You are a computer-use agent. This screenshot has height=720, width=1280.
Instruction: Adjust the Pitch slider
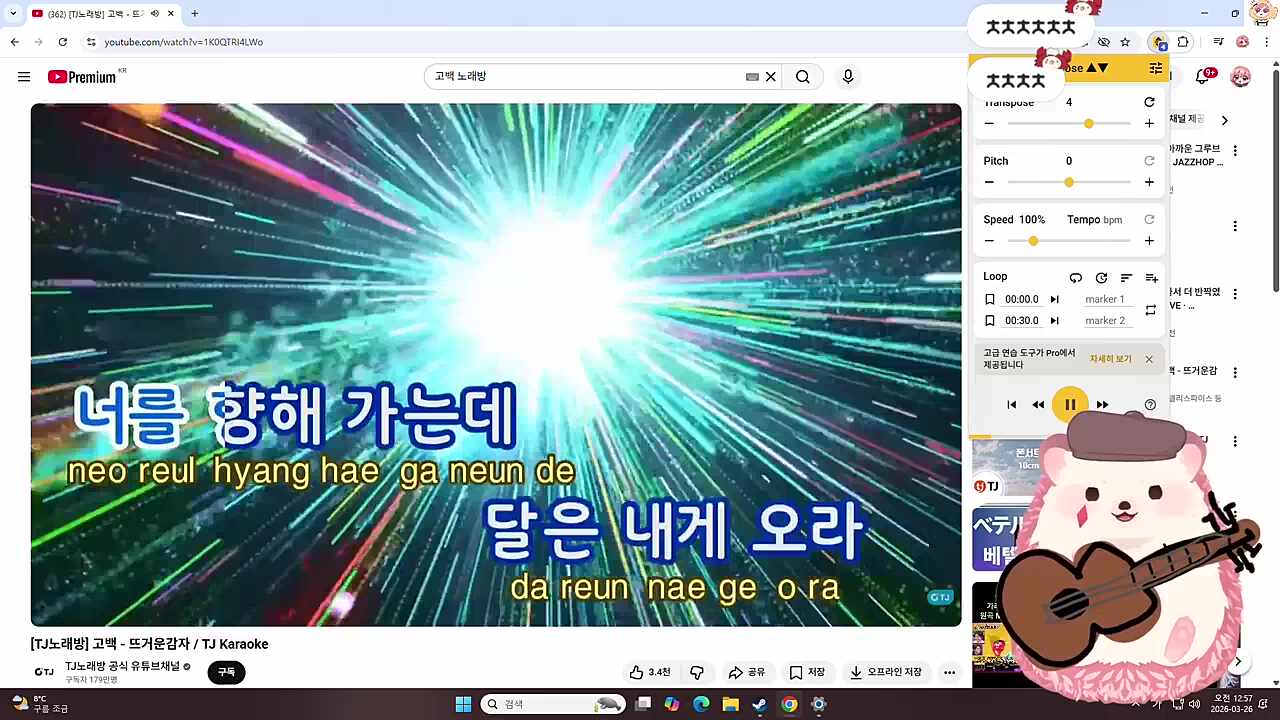tap(1069, 182)
